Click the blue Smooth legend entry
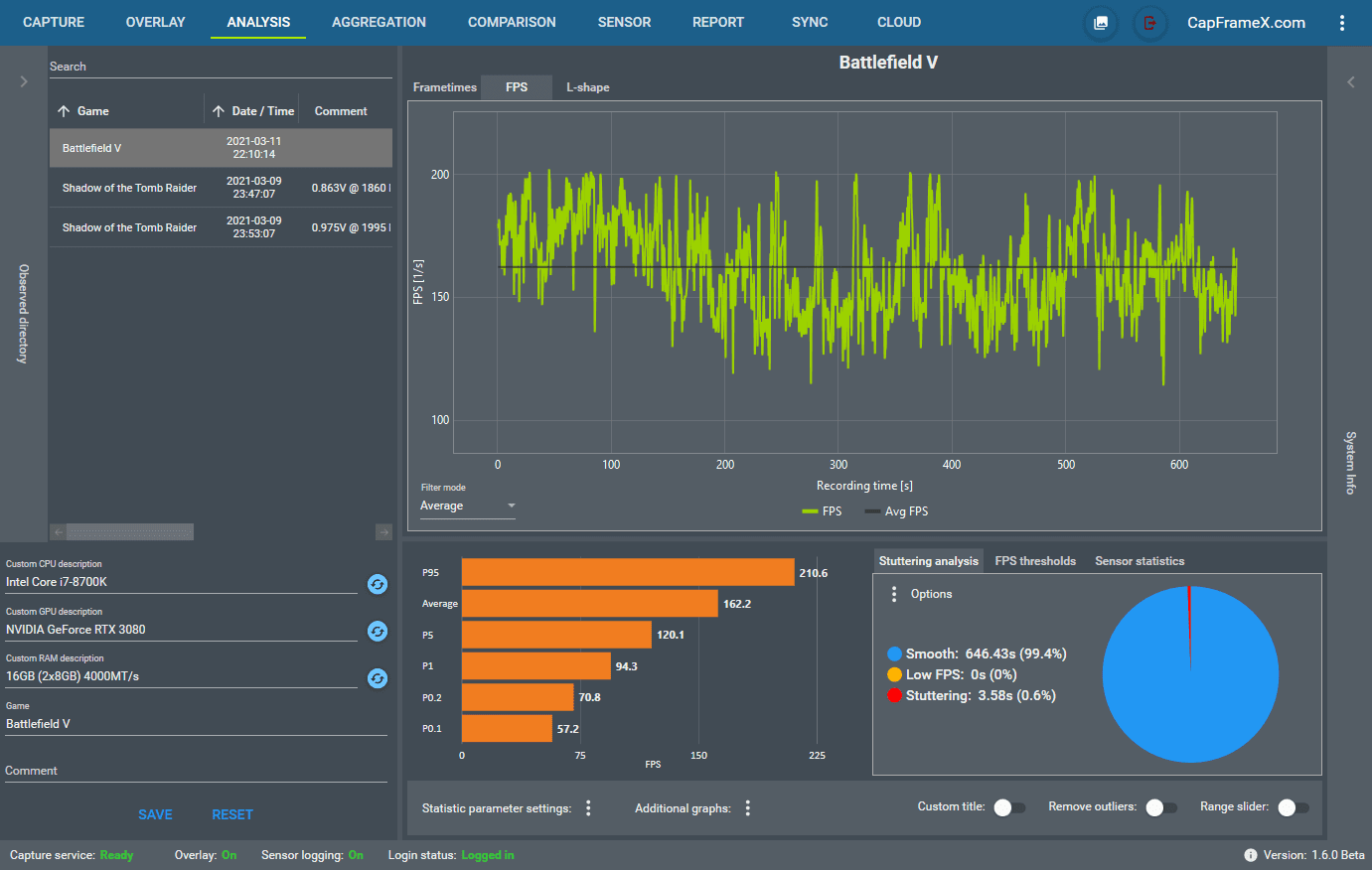Image resolution: width=1372 pixels, height=870 pixels. coord(977,653)
